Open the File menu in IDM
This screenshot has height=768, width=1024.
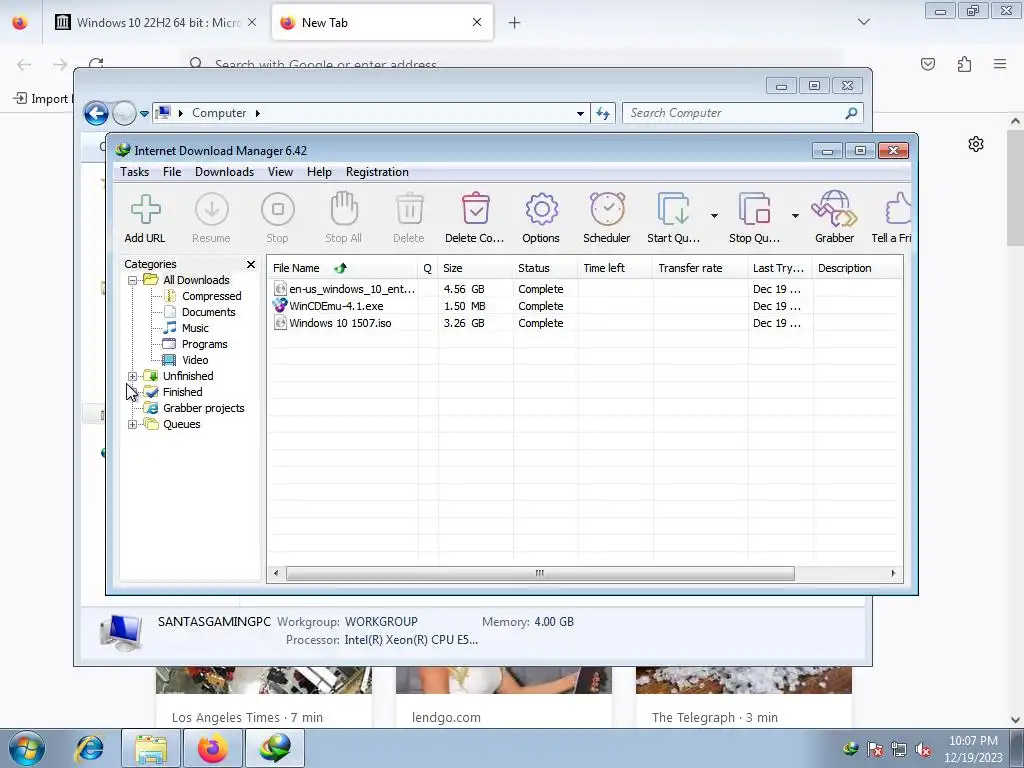(172, 172)
